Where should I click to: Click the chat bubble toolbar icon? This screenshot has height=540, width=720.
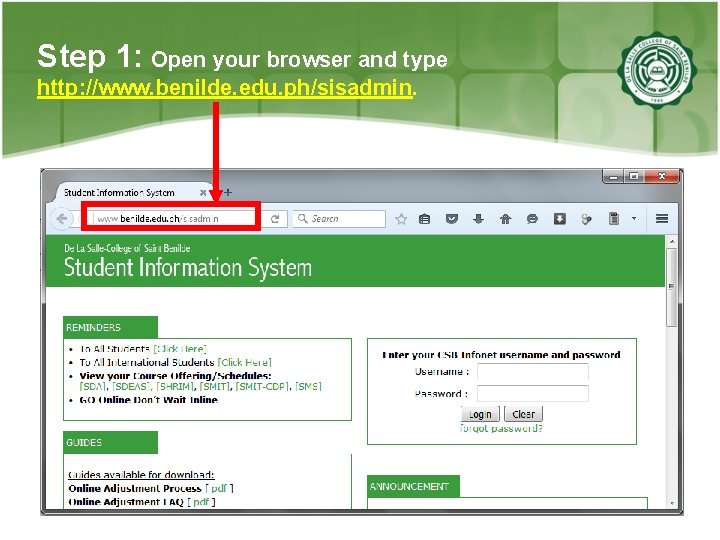pos(532,219)
